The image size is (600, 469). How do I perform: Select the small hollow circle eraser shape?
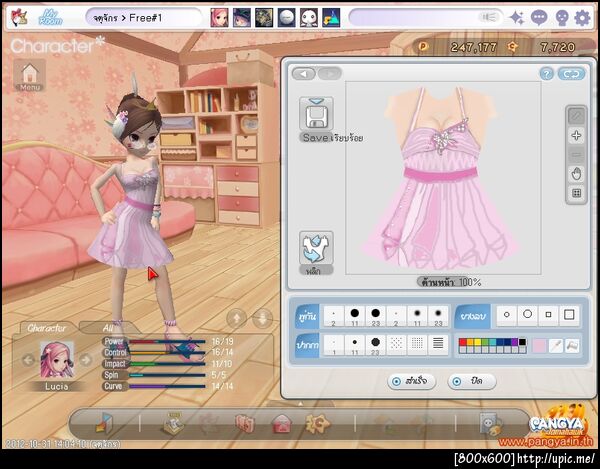pos(507,315)
